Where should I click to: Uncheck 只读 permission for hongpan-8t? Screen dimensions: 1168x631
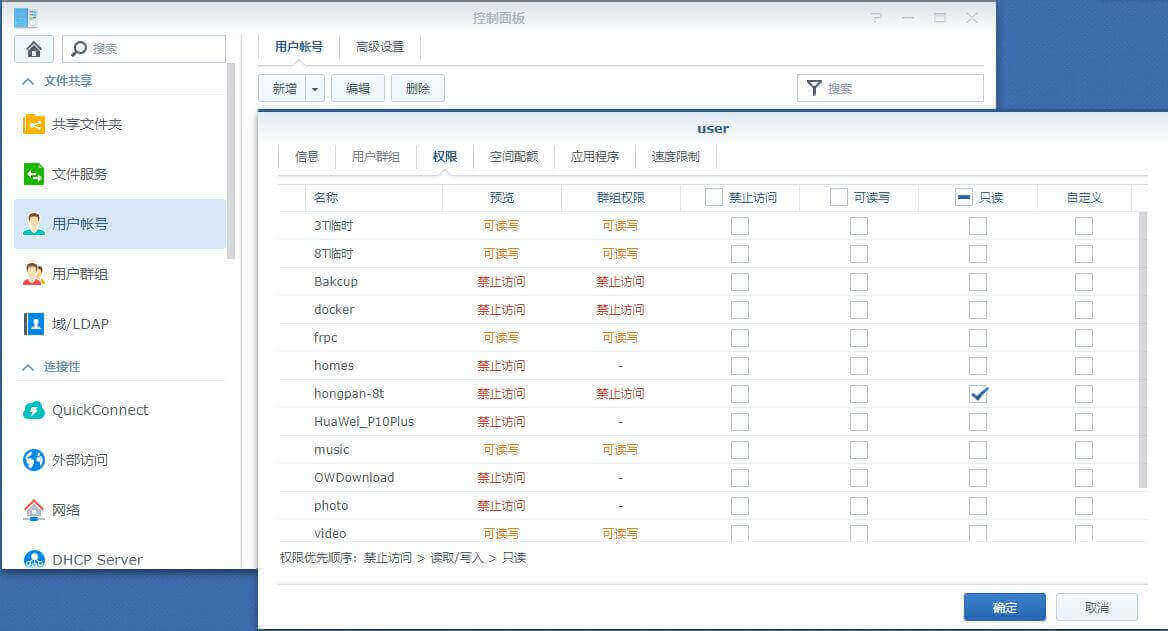pyautogui.click(x=978, y=394)
